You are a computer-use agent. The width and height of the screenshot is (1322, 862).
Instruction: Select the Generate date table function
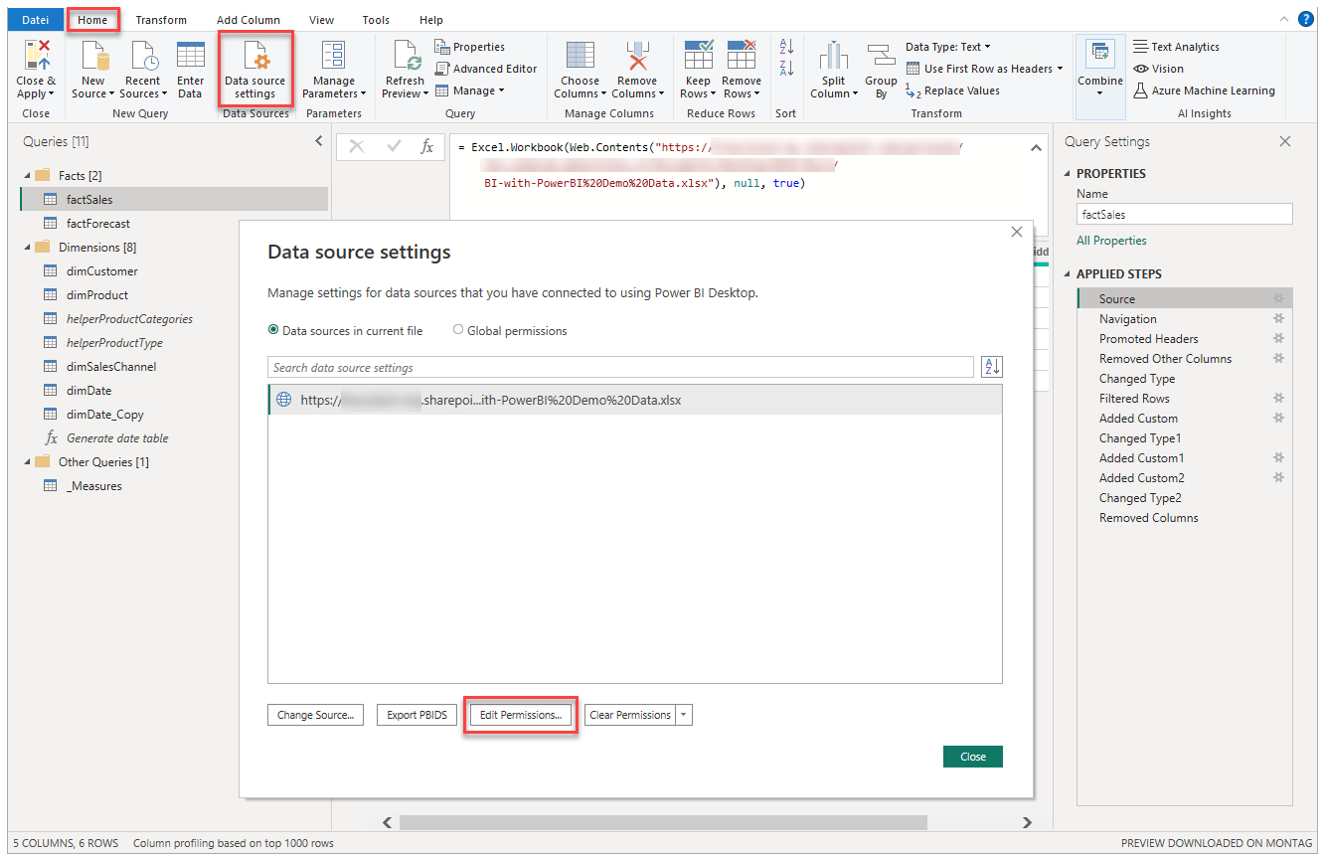point(117,438)
